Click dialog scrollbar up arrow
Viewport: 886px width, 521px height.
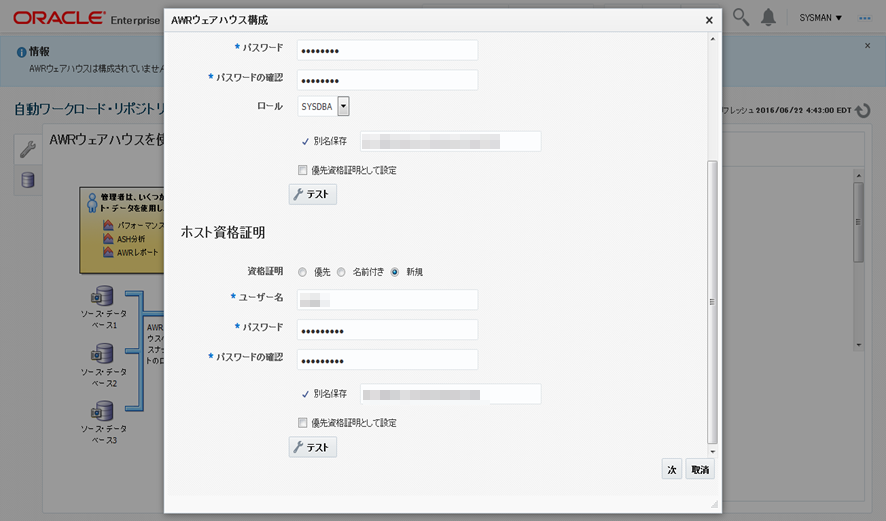click(713, 39)
